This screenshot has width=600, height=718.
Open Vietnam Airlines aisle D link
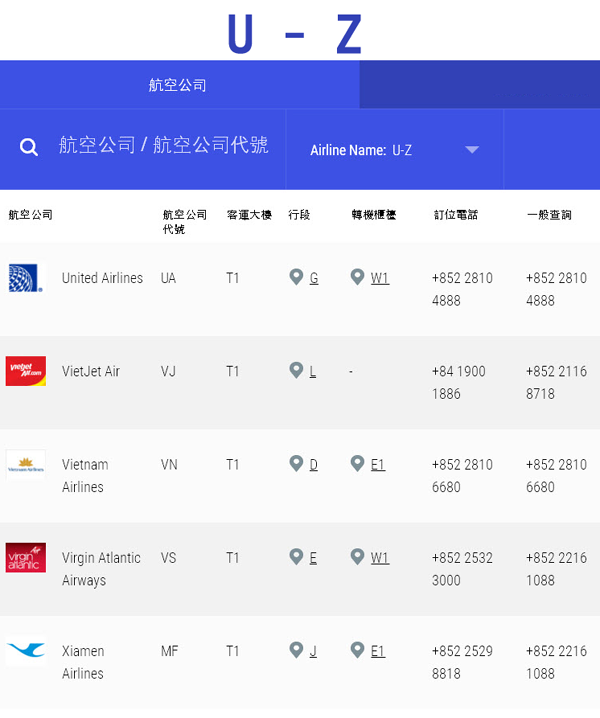[x=313, y=465]
